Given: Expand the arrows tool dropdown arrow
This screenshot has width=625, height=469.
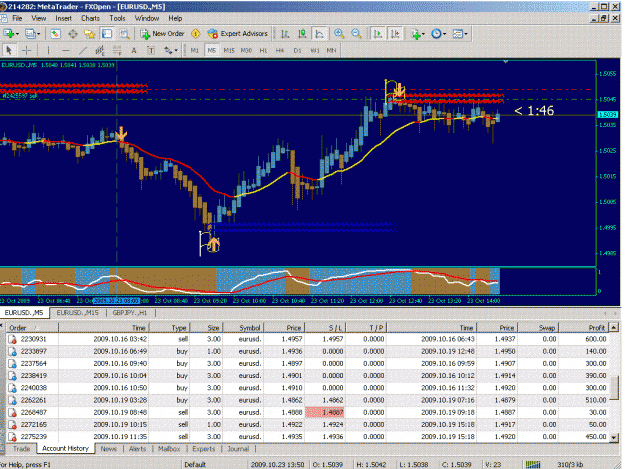Looking at the screenshot, I should click(176, 51).
